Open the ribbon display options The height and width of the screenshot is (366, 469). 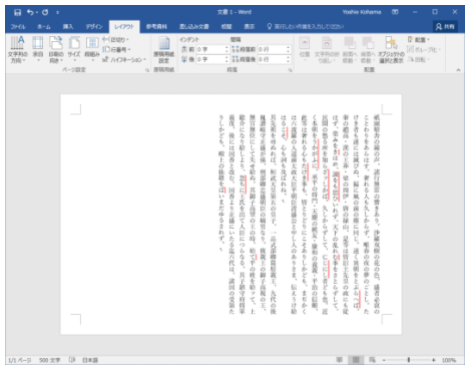point(395,12)
